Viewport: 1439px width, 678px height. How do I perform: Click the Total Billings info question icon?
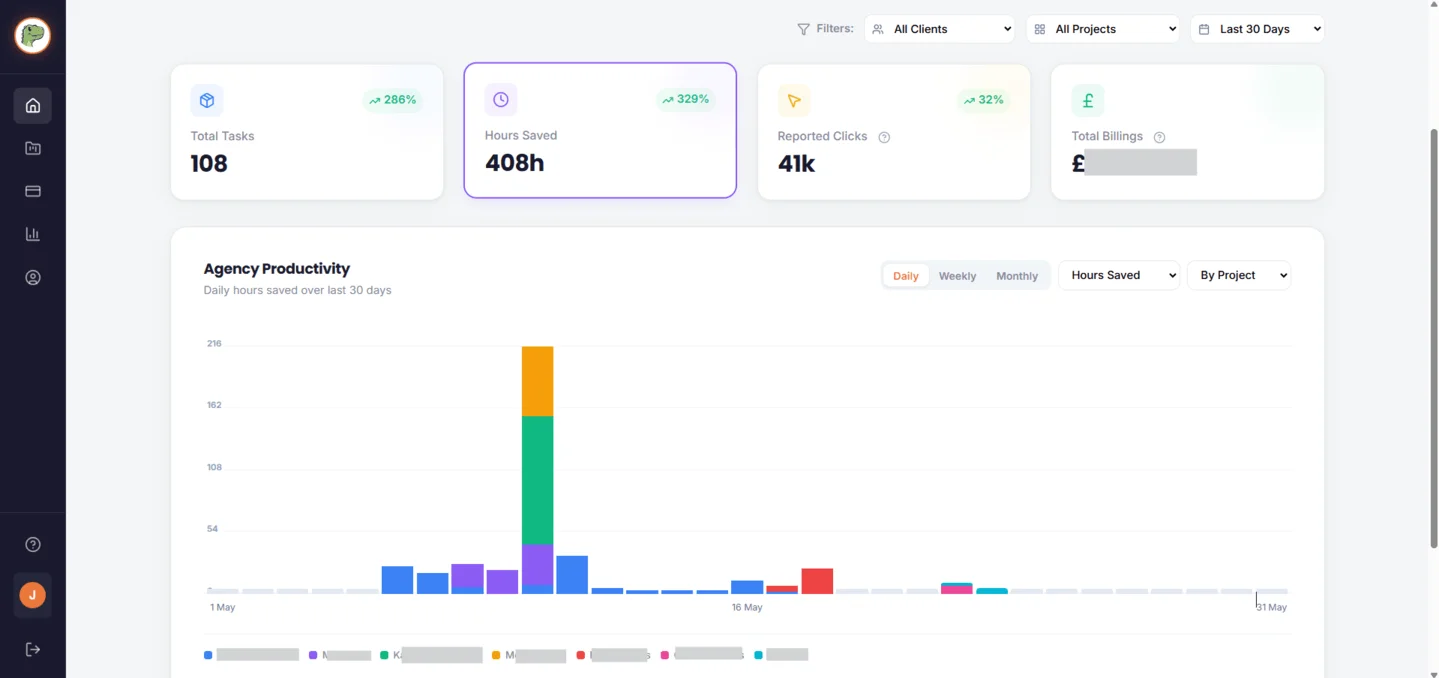(x=1160, y=137)
